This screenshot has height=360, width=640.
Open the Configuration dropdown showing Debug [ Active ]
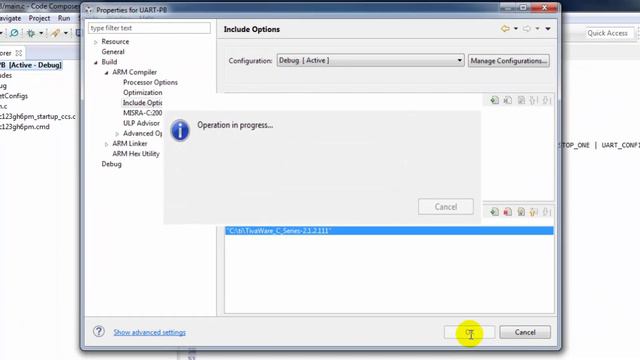(370, 60)
